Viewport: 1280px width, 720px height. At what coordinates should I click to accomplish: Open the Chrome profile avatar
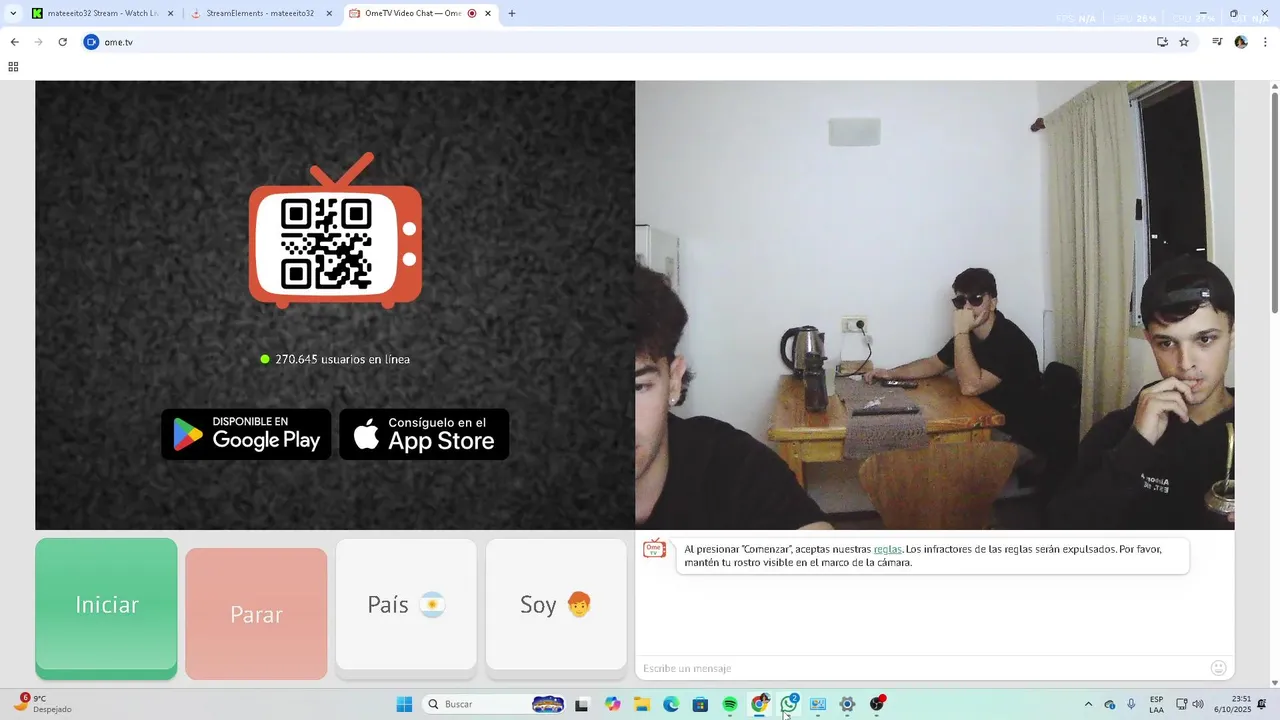1241,42
